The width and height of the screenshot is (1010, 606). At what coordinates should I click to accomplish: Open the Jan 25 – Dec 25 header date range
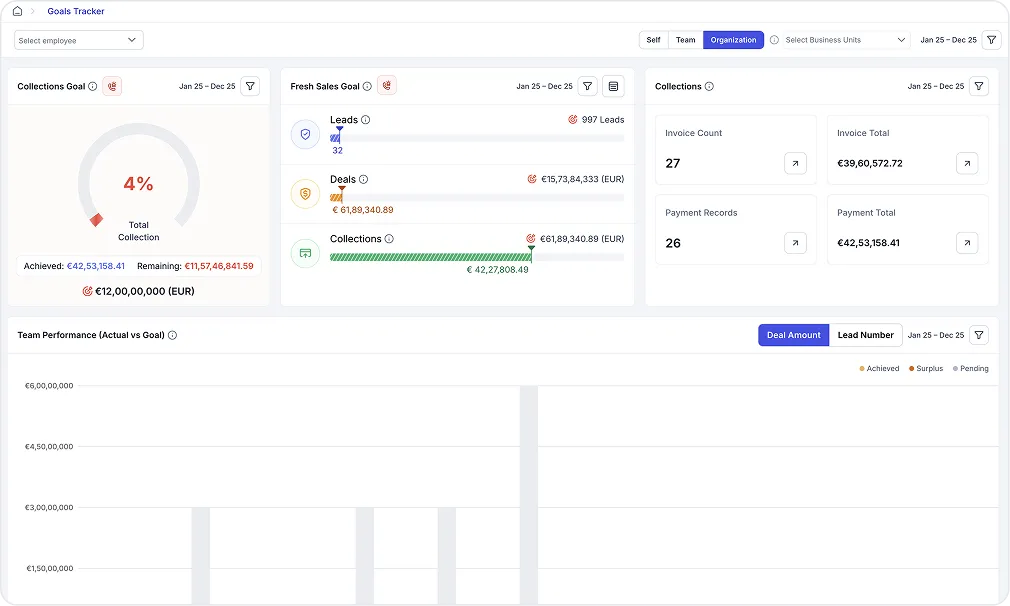point(948,40)
